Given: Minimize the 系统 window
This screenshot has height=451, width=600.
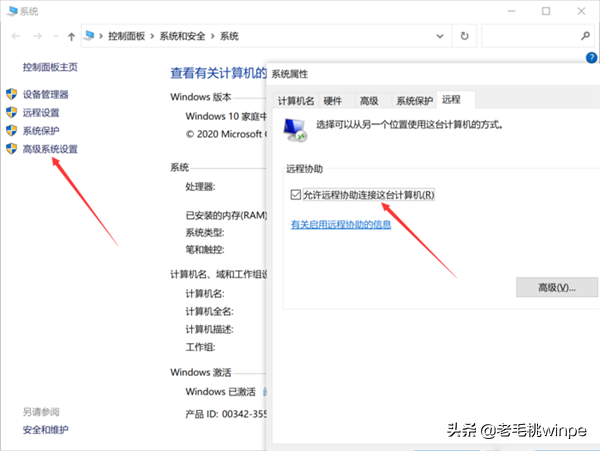Looking at the screenshot, I should pos(511,11).
